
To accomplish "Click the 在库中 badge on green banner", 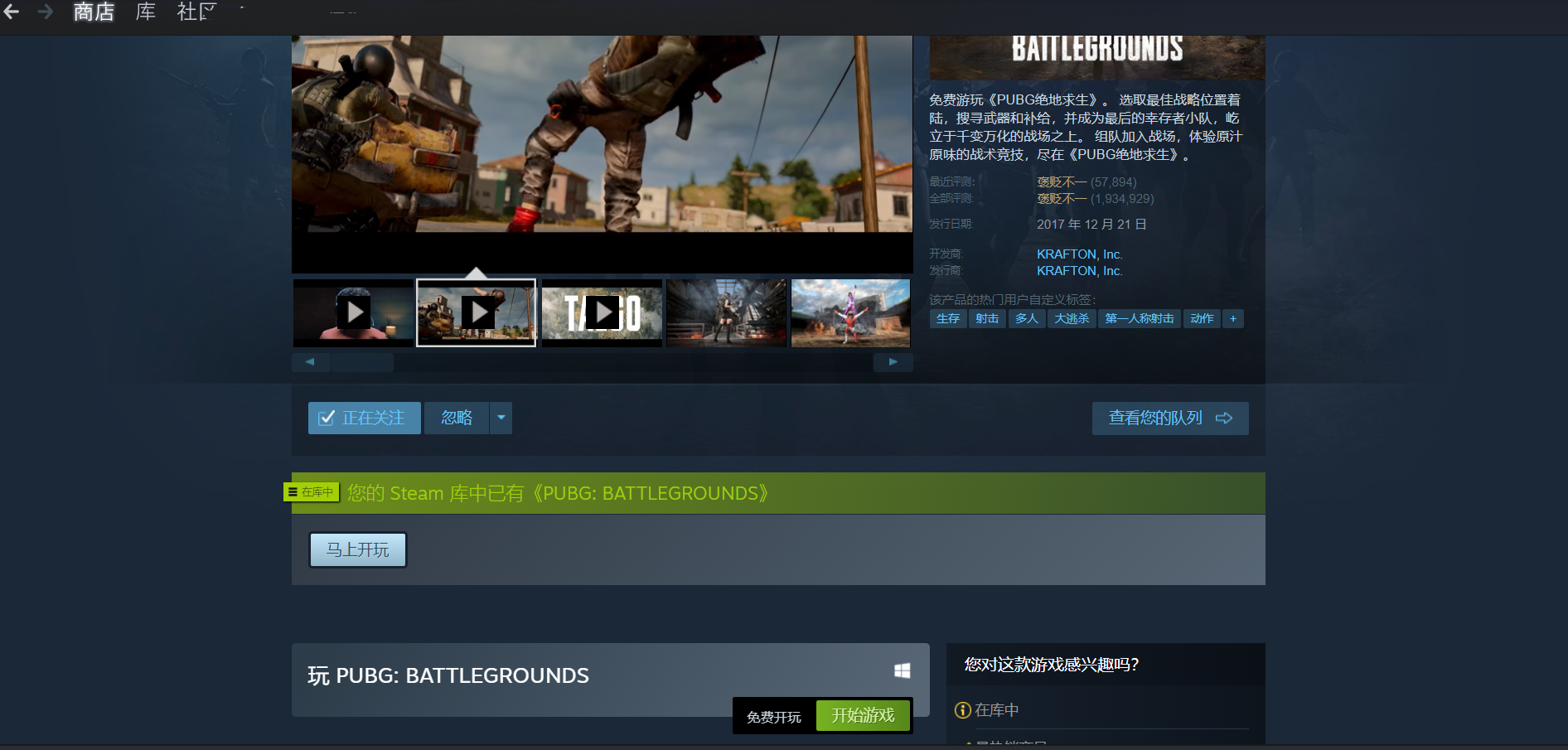I will pos(312,492).
